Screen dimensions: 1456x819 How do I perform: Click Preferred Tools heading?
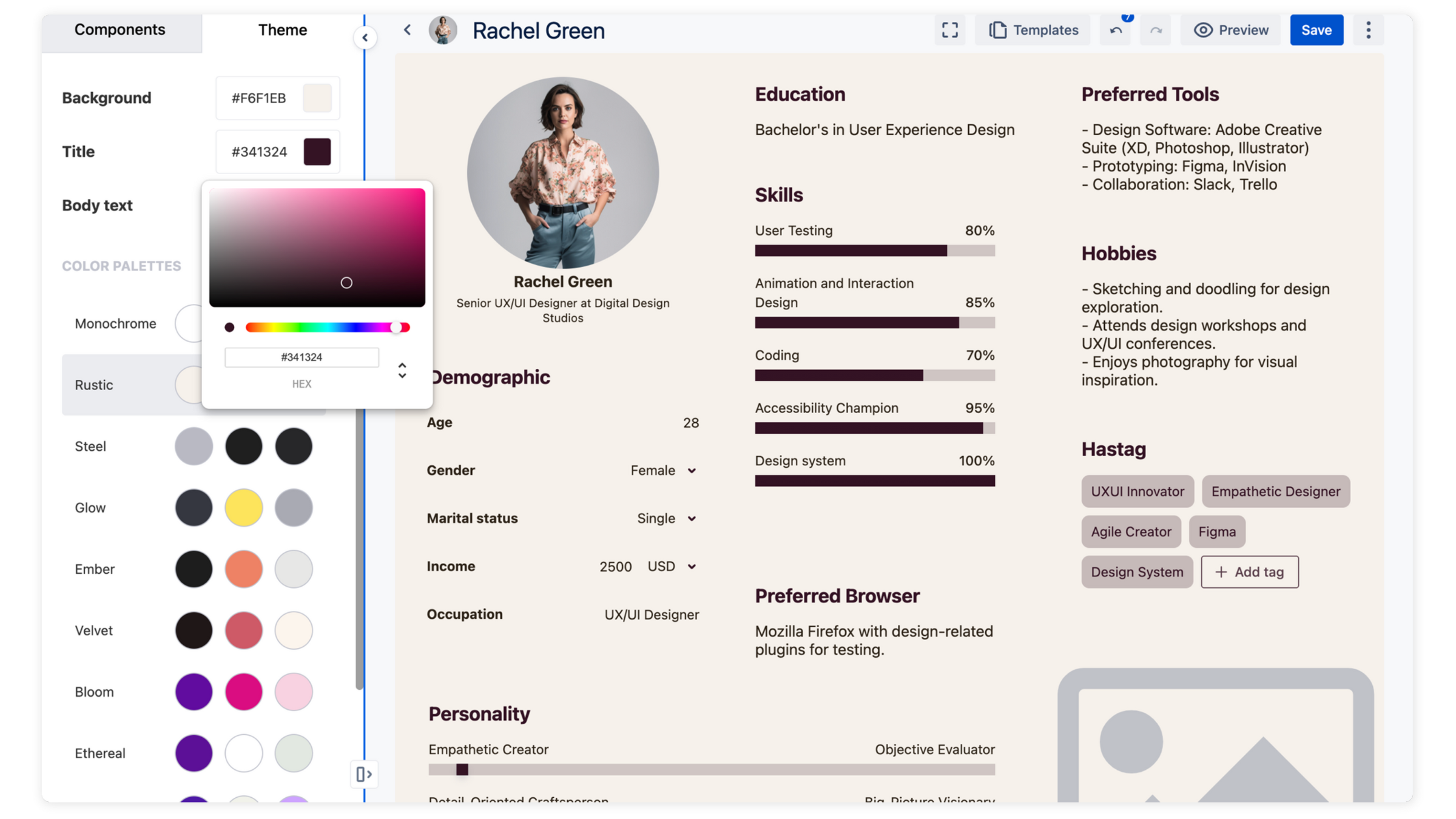(1150, 94)
